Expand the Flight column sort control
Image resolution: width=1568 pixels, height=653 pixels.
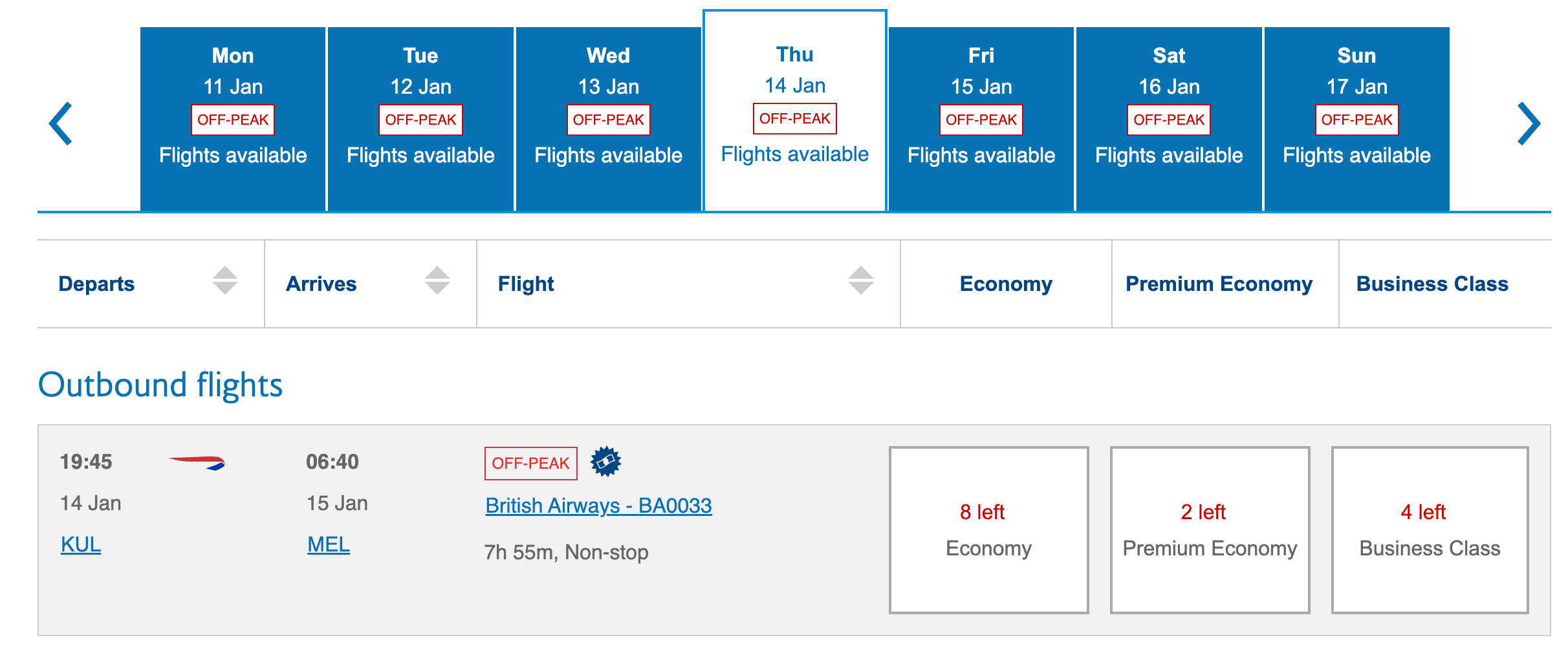click(860, 282)
